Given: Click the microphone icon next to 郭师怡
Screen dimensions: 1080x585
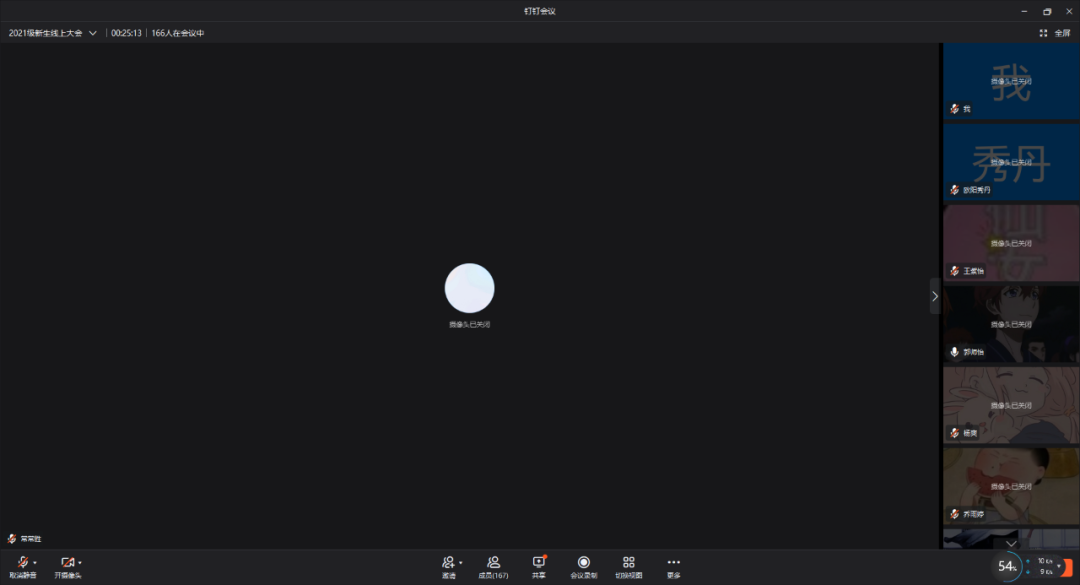Looking at the screenshot, I should pyautogui.click(x=955, y=352).
